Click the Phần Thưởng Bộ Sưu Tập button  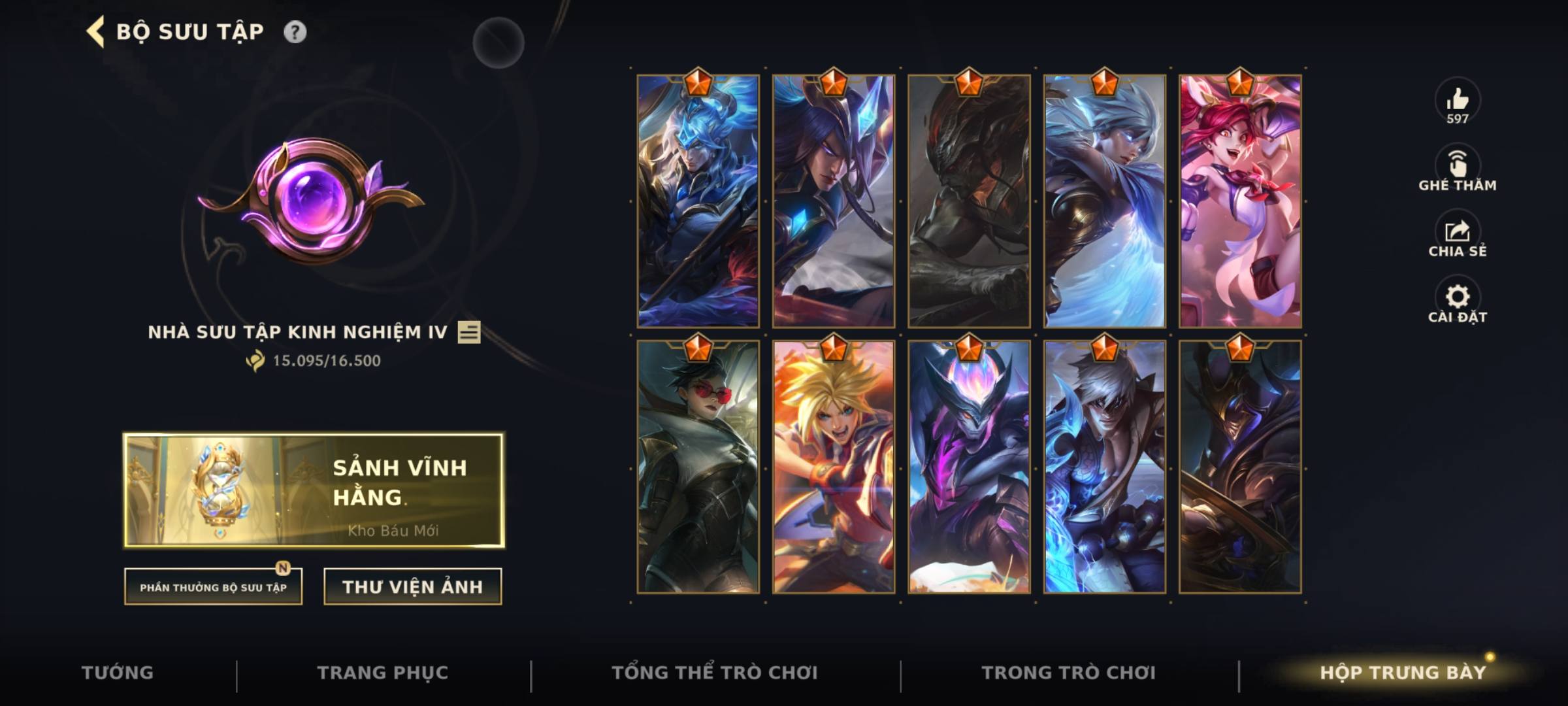213,587
